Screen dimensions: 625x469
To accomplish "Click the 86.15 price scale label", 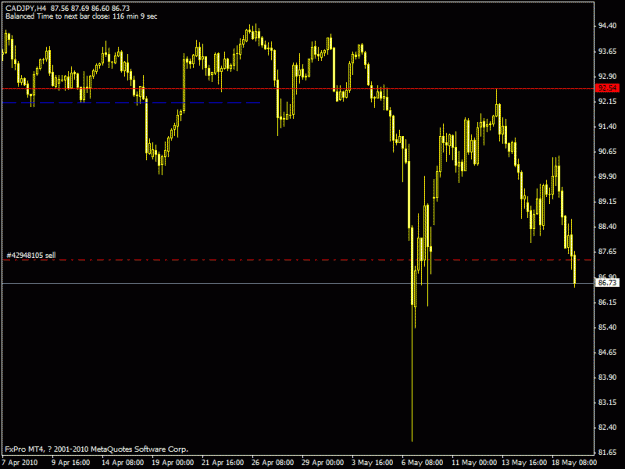I will coord(607,302).
